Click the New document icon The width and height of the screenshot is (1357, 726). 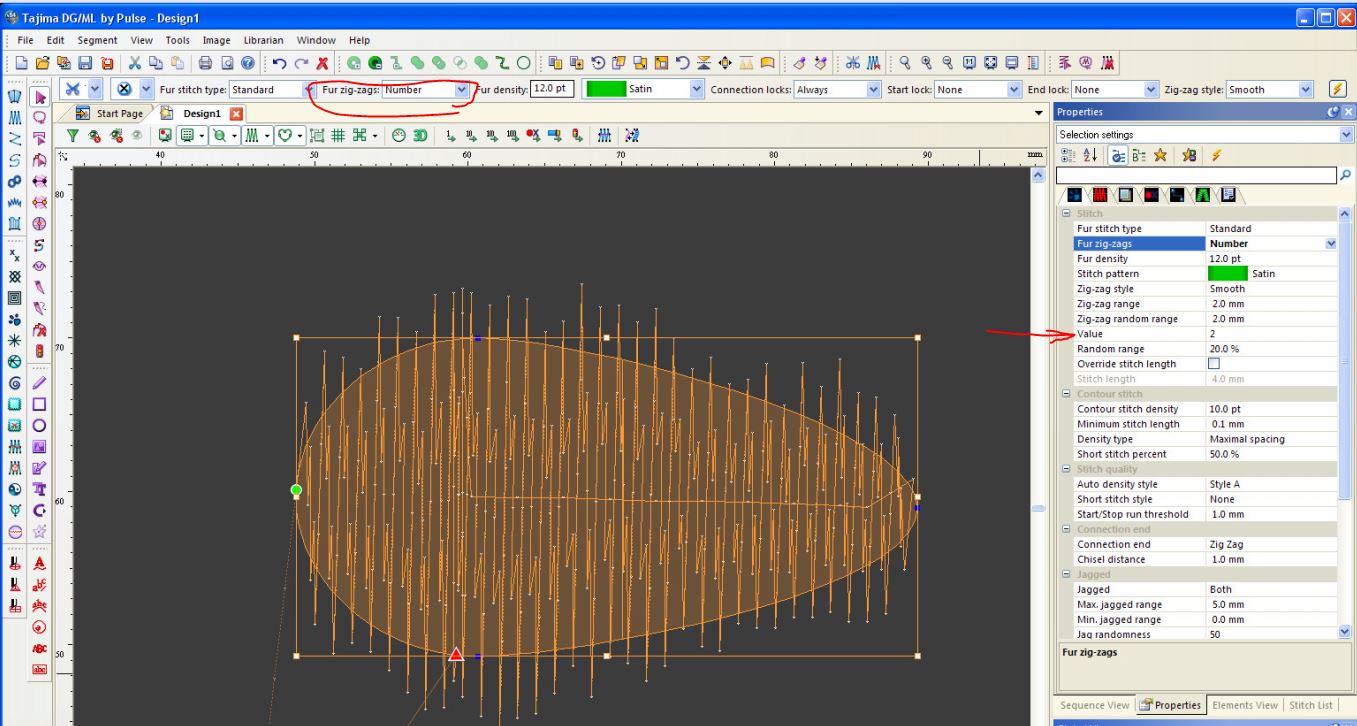tap(23, 64)
